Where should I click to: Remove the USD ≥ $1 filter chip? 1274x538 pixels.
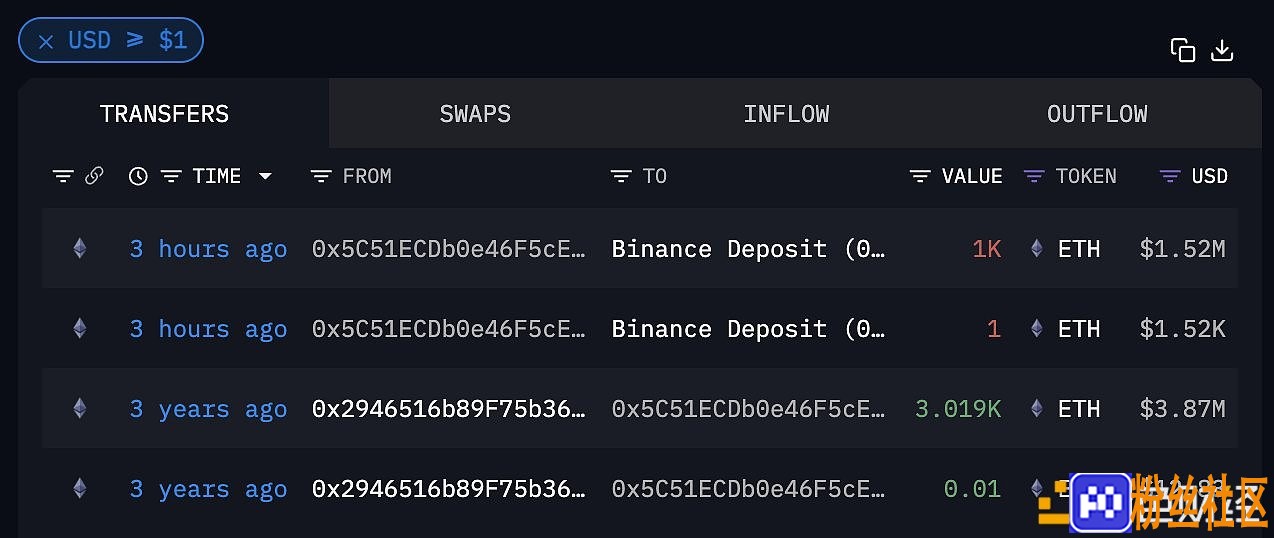coord(45,41)
